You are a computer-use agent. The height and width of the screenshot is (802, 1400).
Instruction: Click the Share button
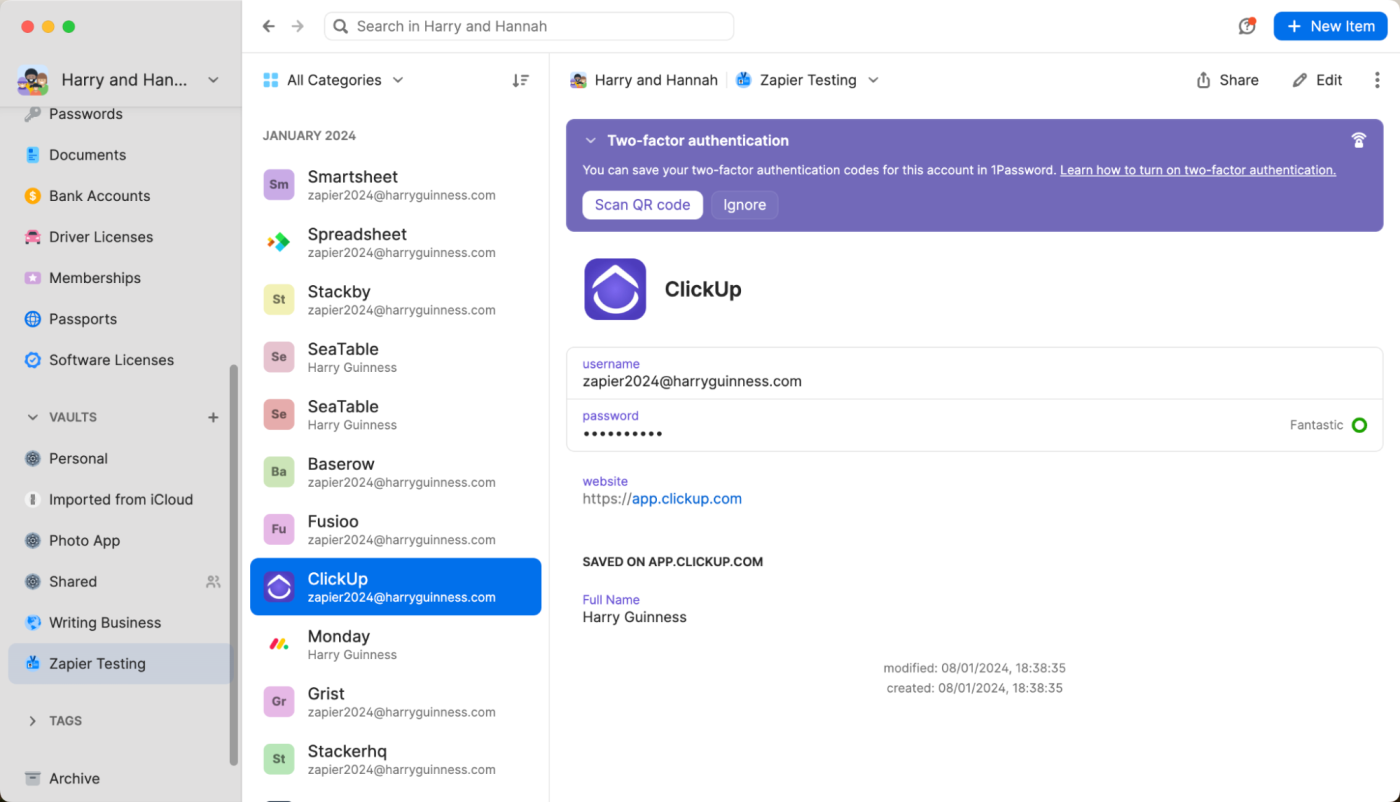1227,80
